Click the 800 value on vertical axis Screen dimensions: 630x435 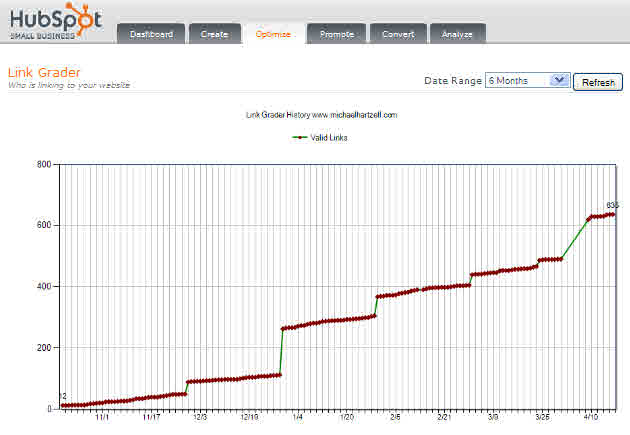(x=43, y=164)
